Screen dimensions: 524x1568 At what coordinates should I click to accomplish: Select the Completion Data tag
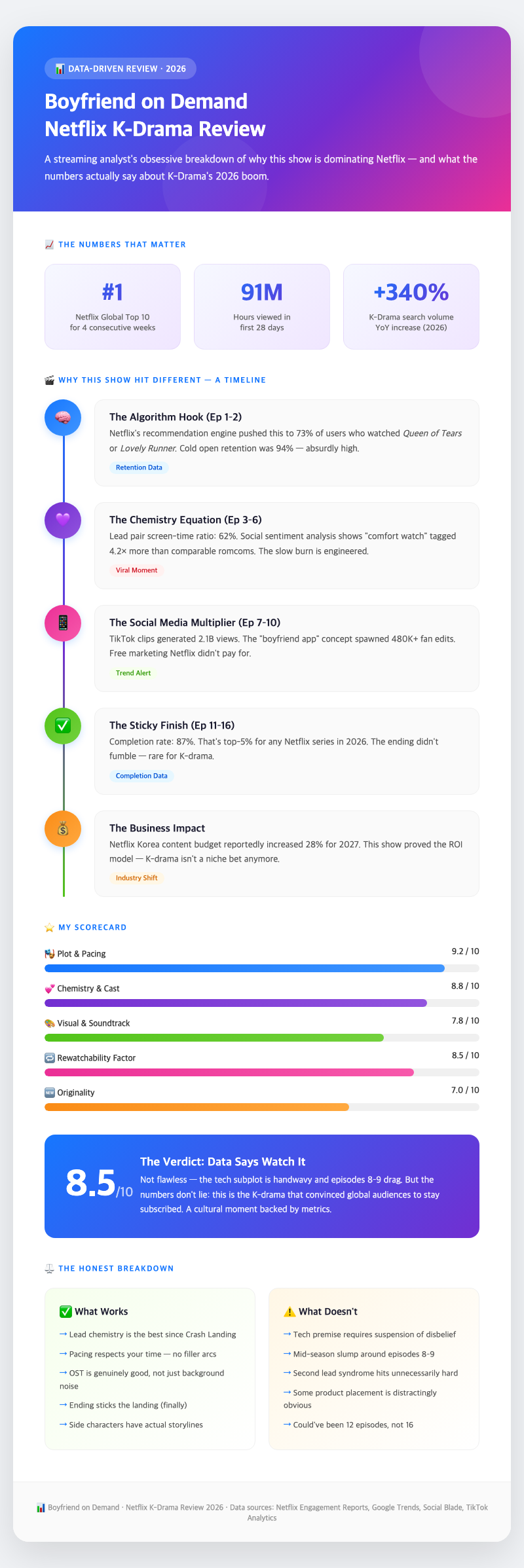tap(141, 776)
